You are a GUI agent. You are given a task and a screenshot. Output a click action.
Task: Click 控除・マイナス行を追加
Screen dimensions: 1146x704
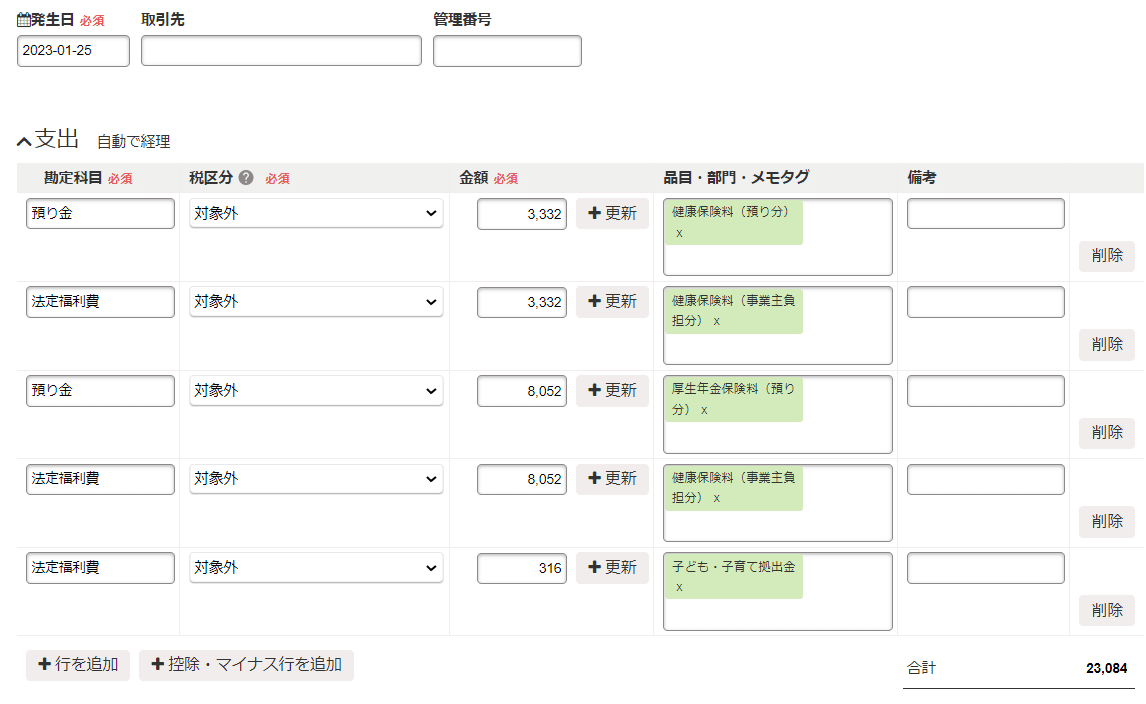tap(247, 665)
